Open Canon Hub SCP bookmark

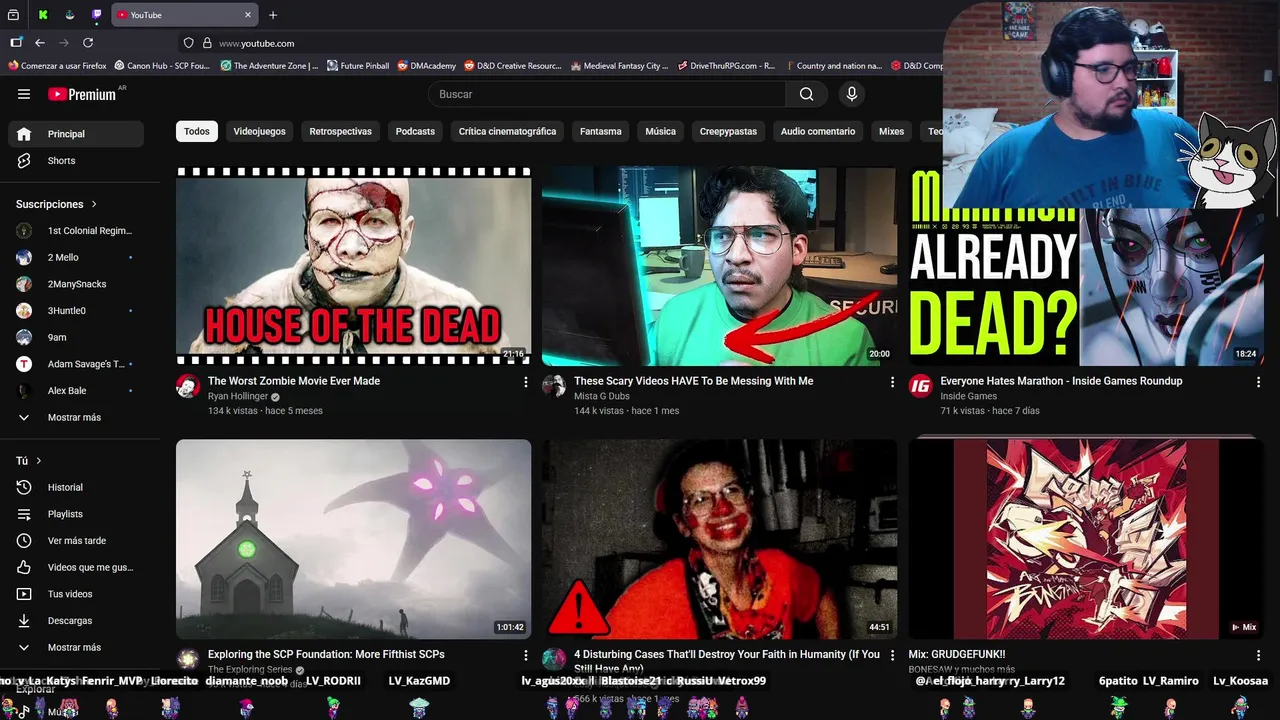pyautogui.click(x=162, y=66)
